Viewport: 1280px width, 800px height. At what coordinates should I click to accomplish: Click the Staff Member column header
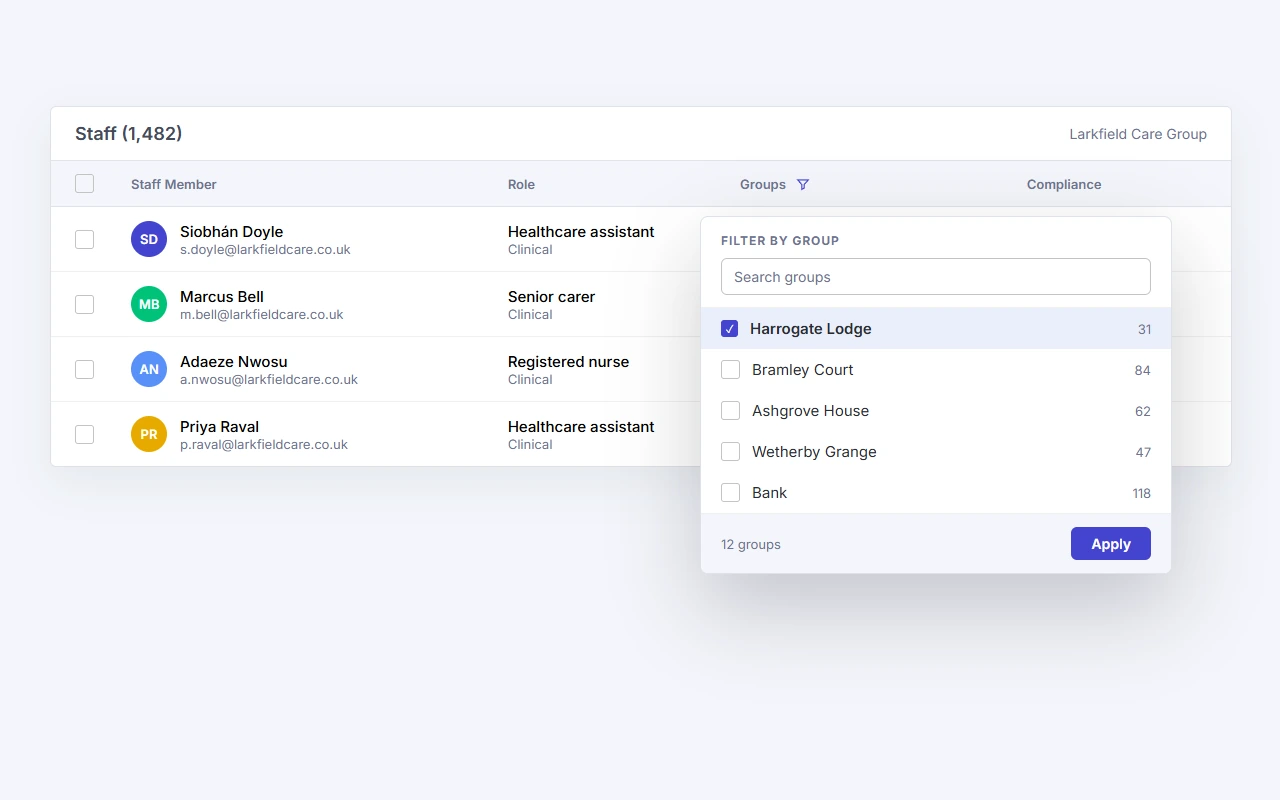[174, 184]
